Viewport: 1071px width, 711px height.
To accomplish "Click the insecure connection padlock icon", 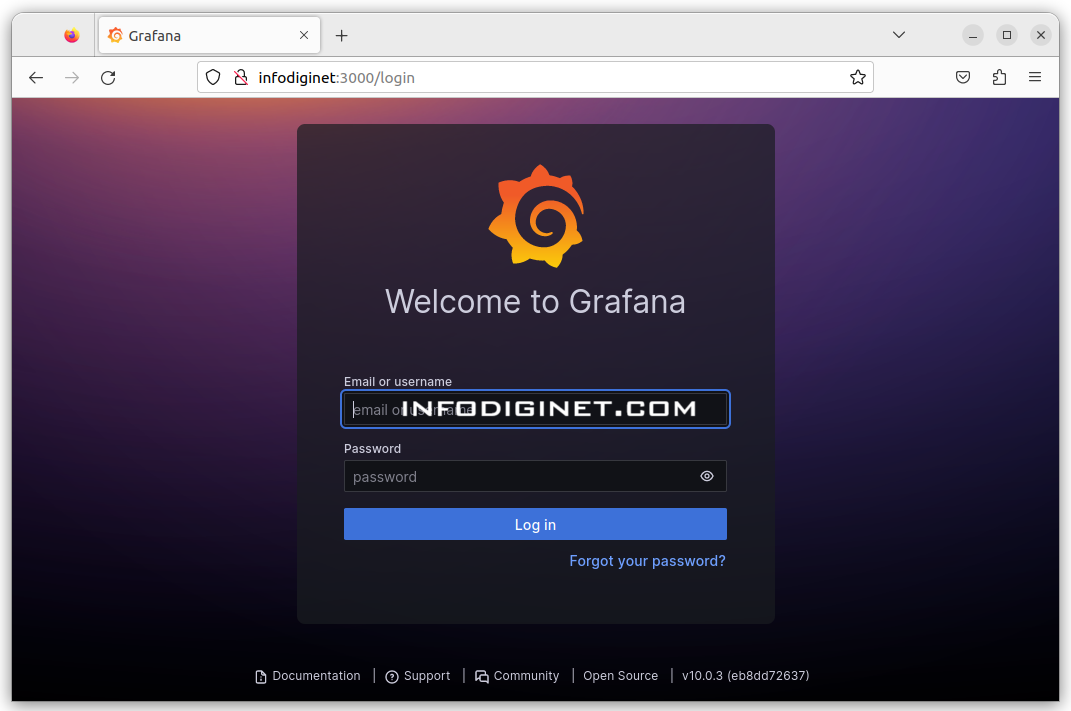I will [240, 78].
